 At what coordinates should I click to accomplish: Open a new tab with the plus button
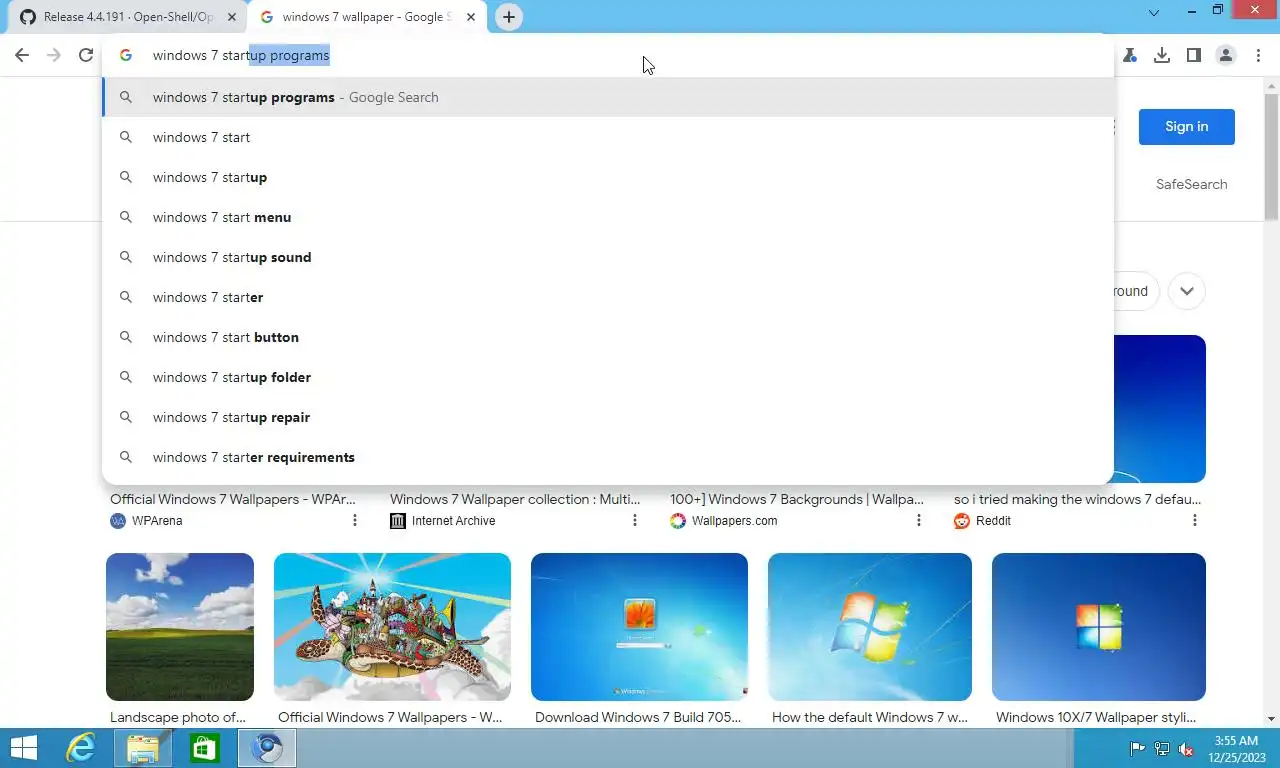pos(509,17)
